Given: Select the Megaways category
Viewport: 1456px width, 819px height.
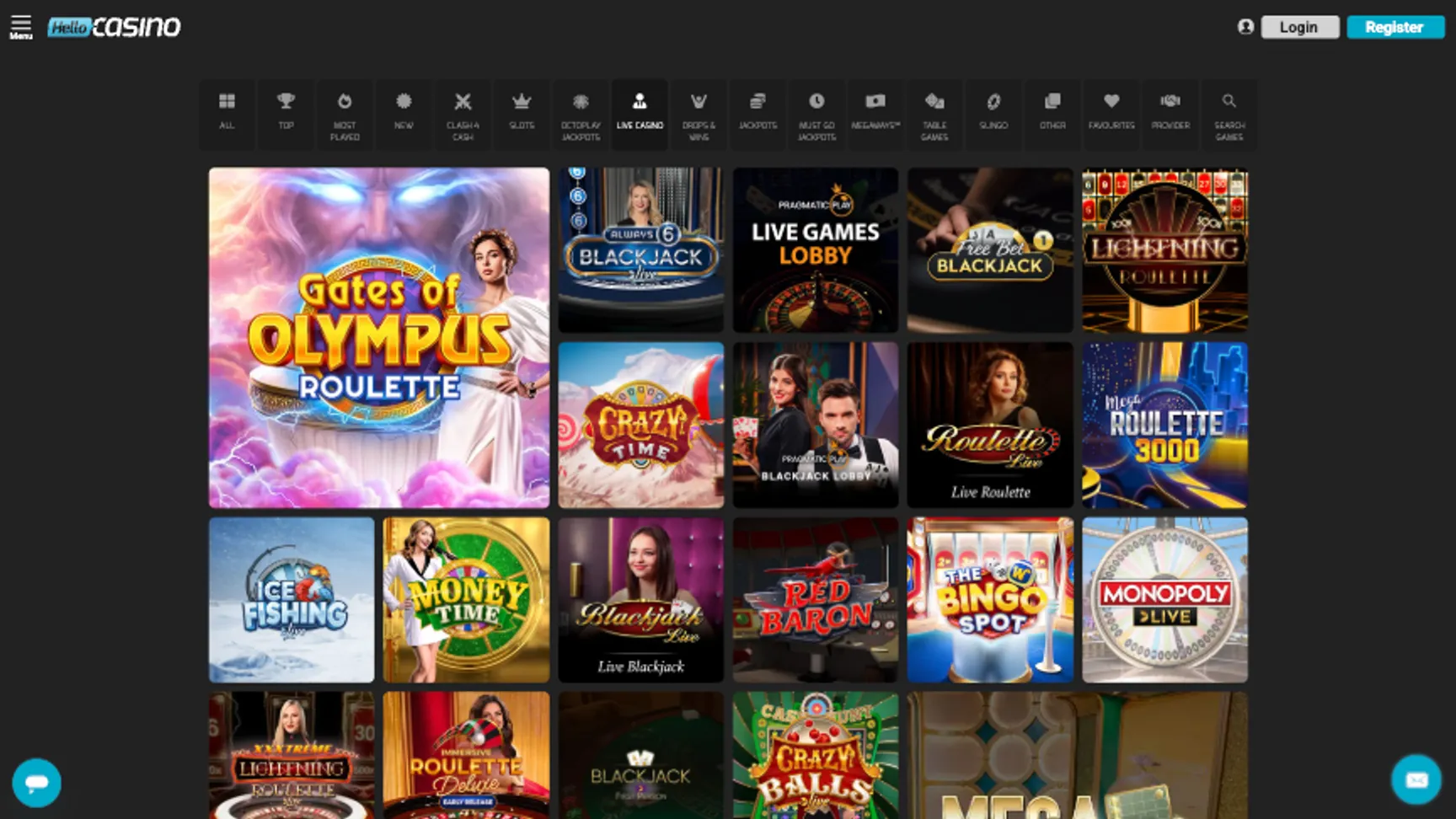Looking at the screenshot, I should (875, 115).
